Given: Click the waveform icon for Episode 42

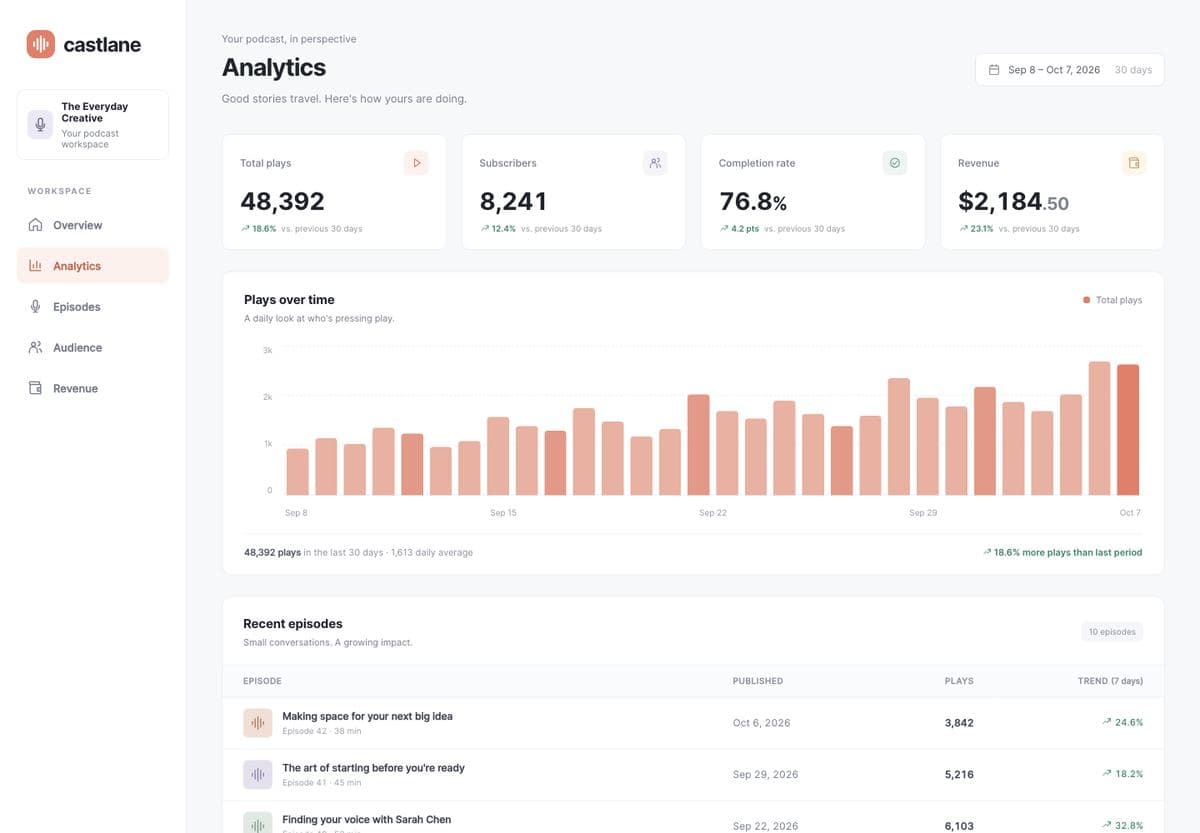Looking at the screenshot, I should pos(258,723).
